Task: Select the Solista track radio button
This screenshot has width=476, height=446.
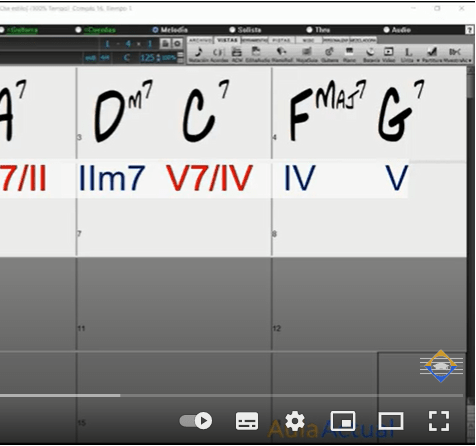Action: [232, 30]
